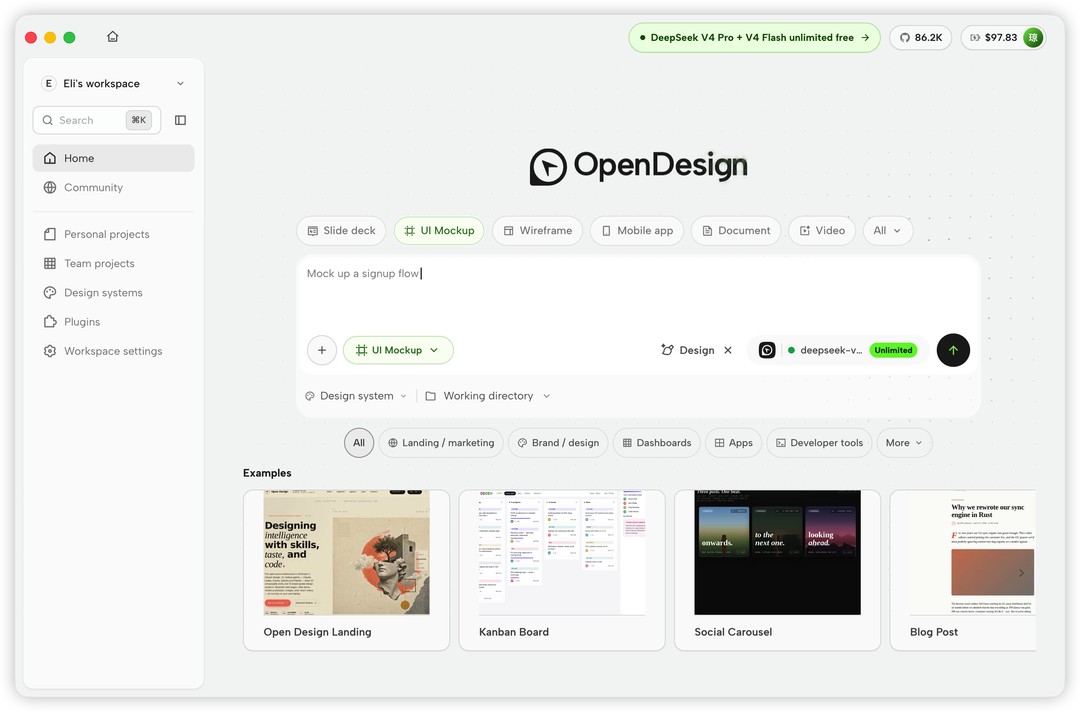Remove the Design tag with X

tap(727, 350)
